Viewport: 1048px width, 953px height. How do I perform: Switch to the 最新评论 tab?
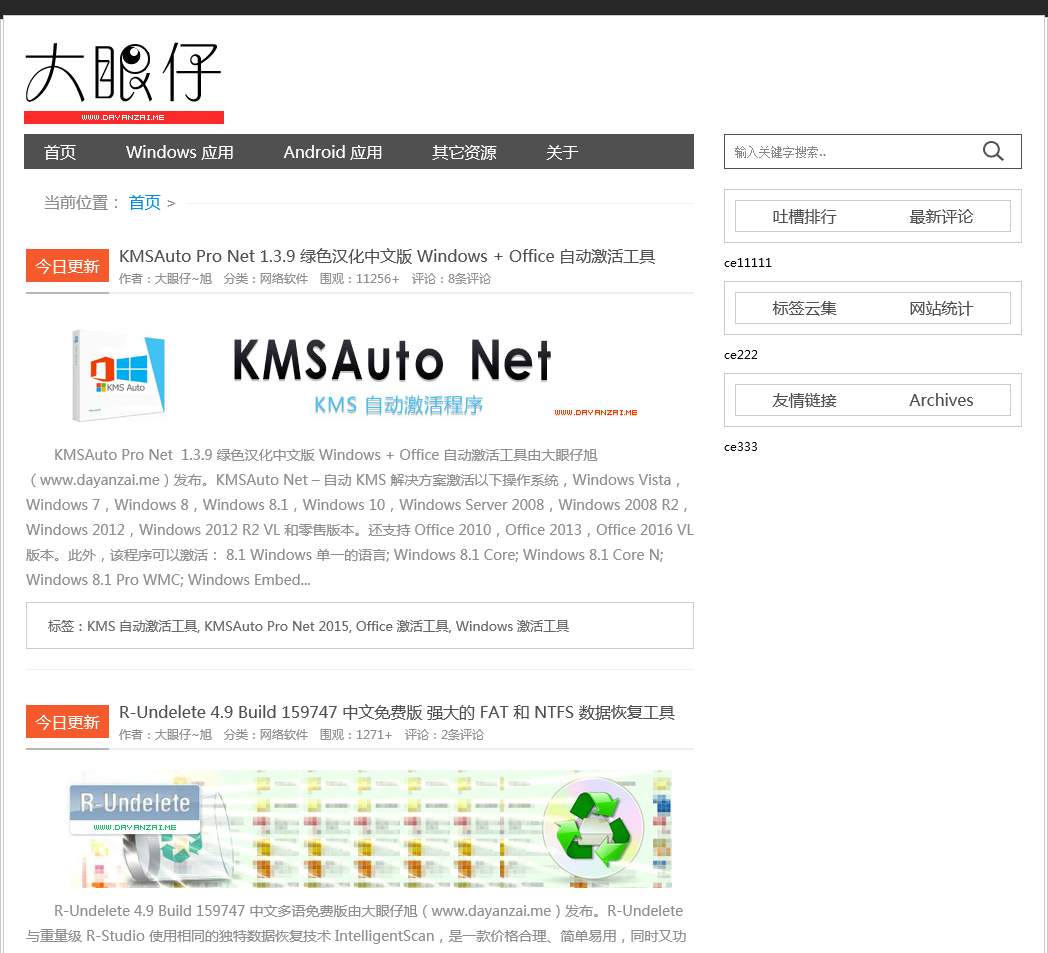[x=941, y=217]
